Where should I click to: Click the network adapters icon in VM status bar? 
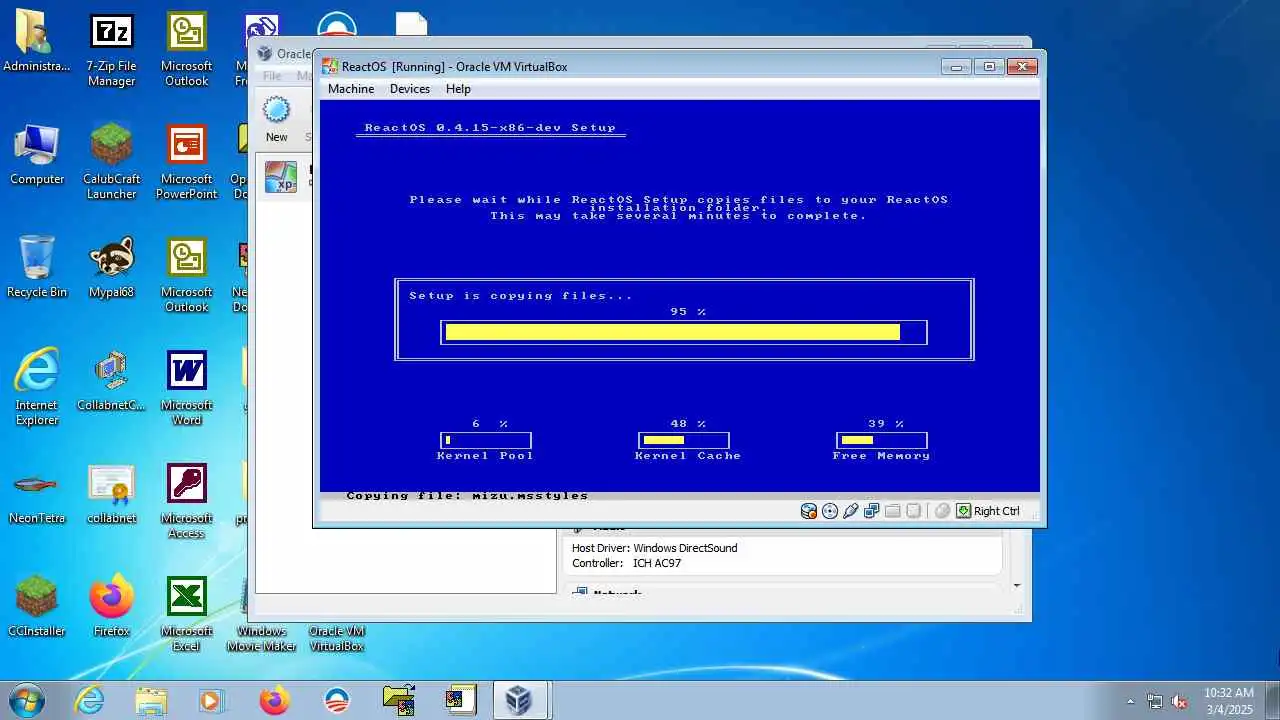(872, 511)
